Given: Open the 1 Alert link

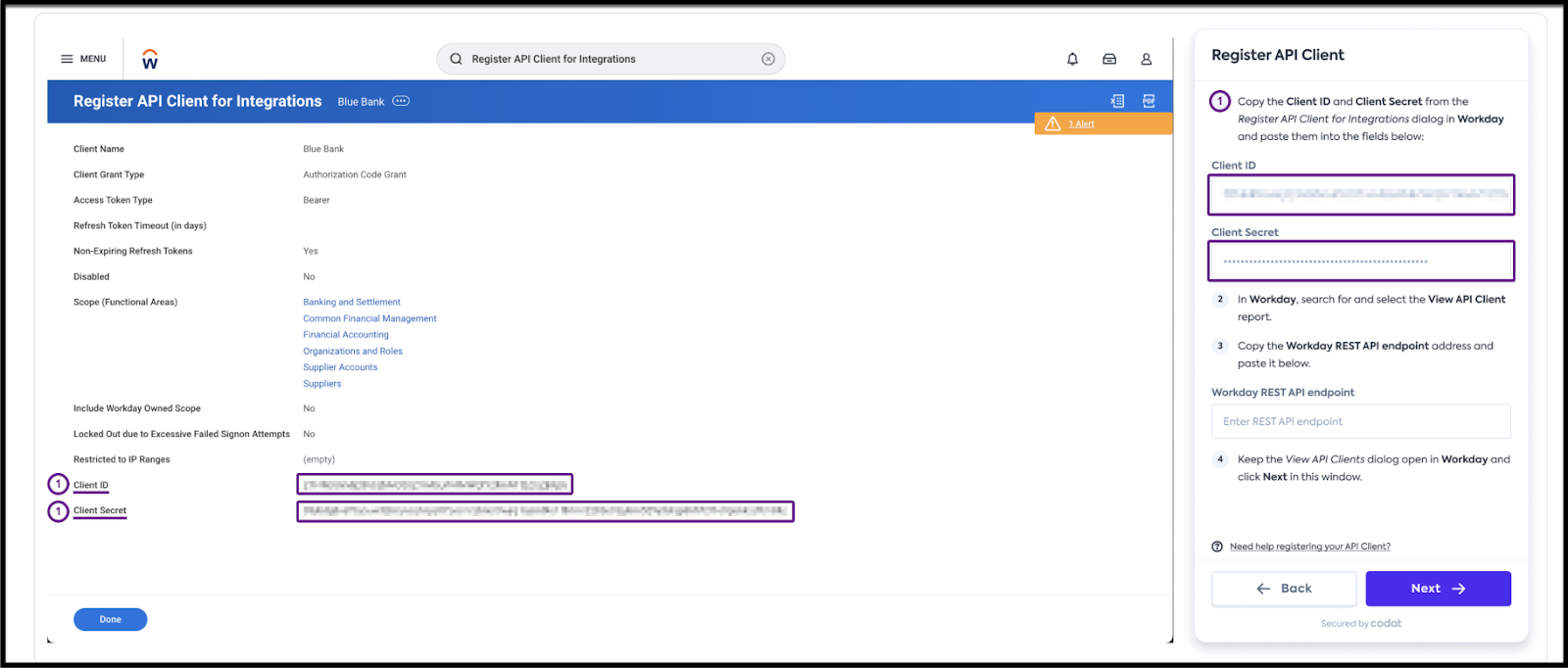Looking at the screenshot, I should point(1081,124).
